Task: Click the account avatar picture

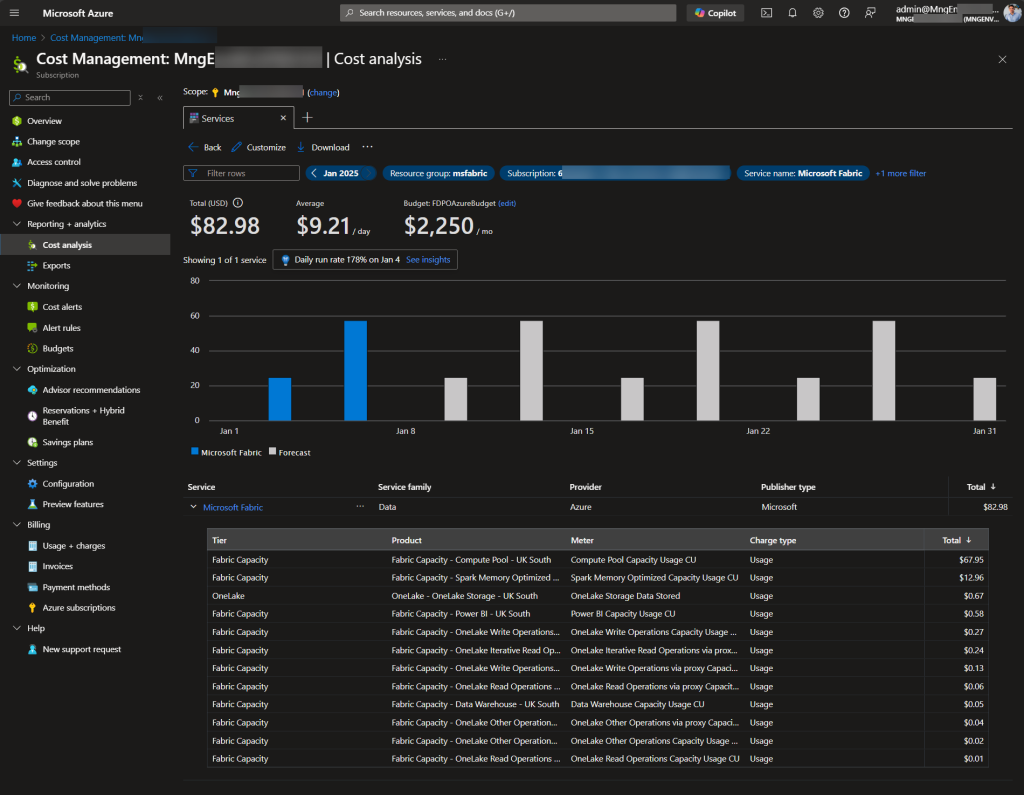Action: pyautogui.click(x=1012, y=13)
